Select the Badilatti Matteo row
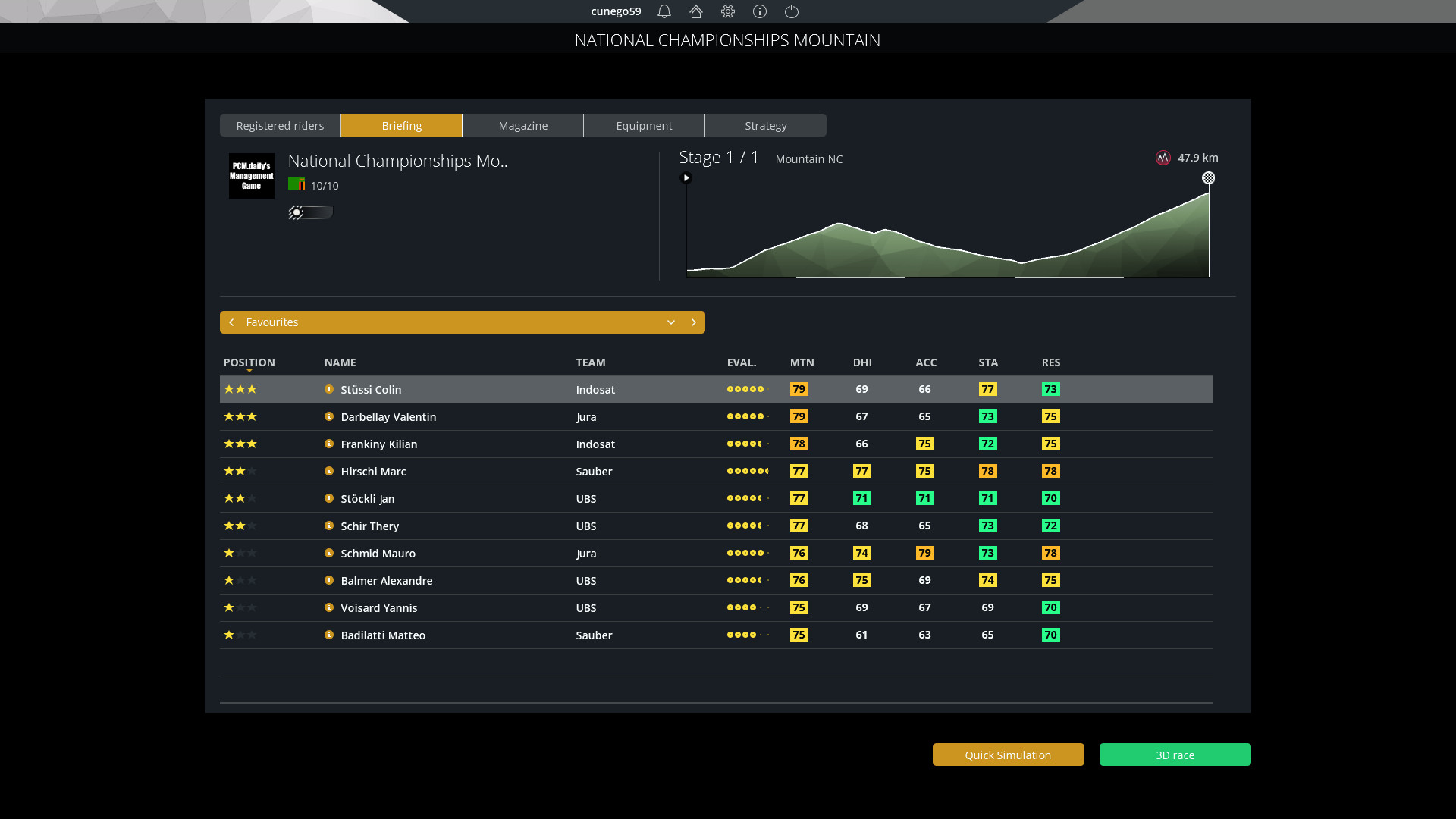Image resolution: width=1456 pixels, height=819 pixels. click(x=717, y=635)
